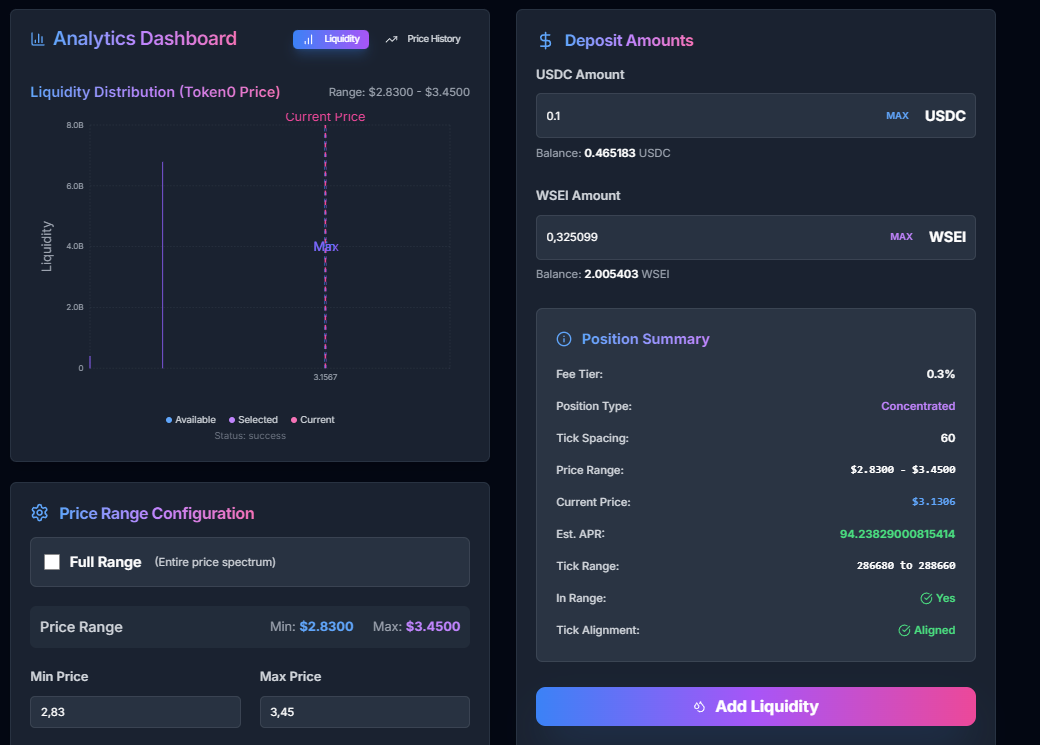This screenshot has width=1040, height=745.
Task: Click the tick range value 286680 to 288660
Action: (x=906, y=566)
